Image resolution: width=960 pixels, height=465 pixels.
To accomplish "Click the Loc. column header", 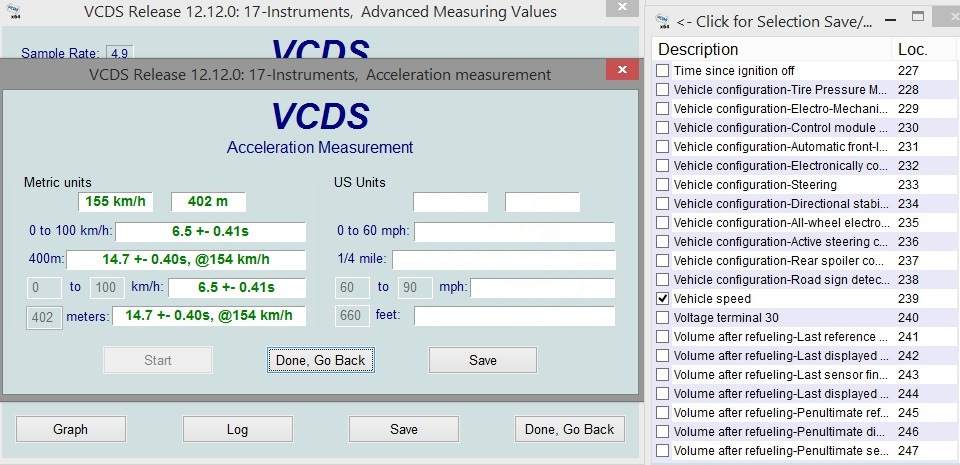I will [x=926, y=49].
